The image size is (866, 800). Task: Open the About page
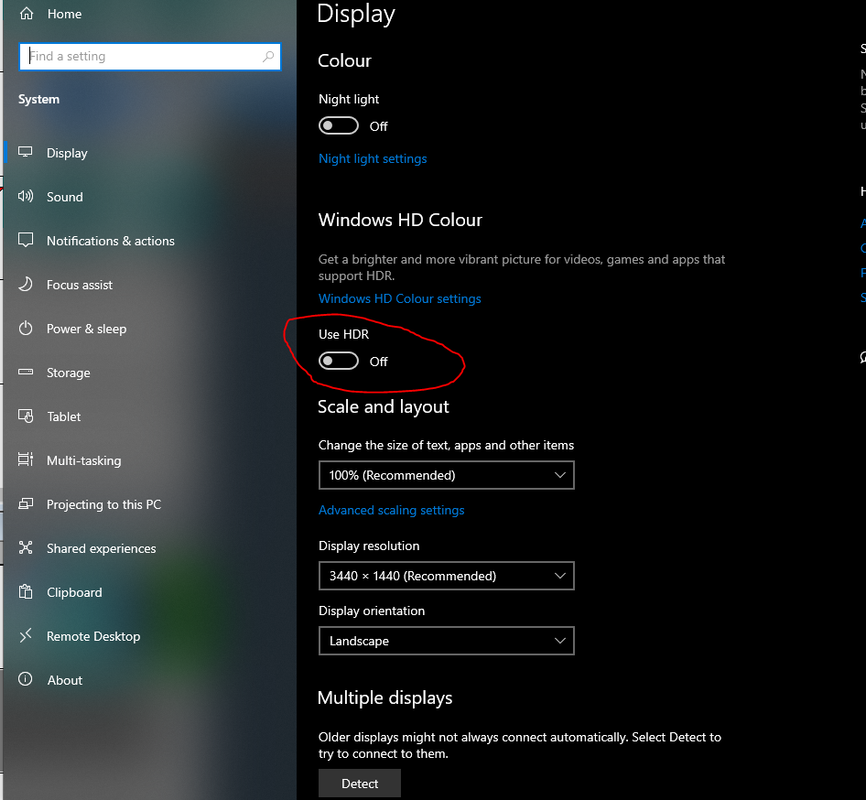65,680
